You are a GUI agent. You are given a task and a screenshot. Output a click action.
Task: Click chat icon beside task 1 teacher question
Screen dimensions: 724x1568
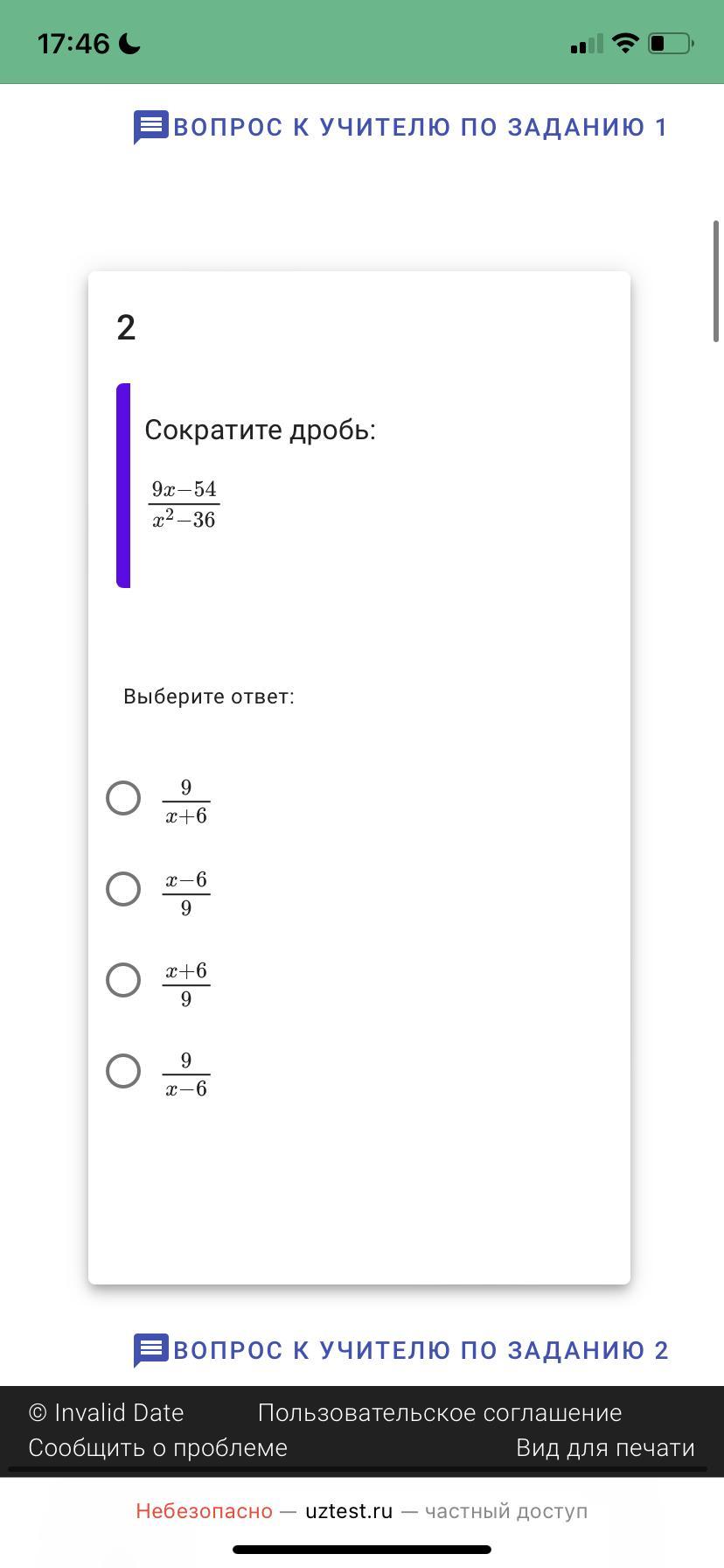pos(150,127)
